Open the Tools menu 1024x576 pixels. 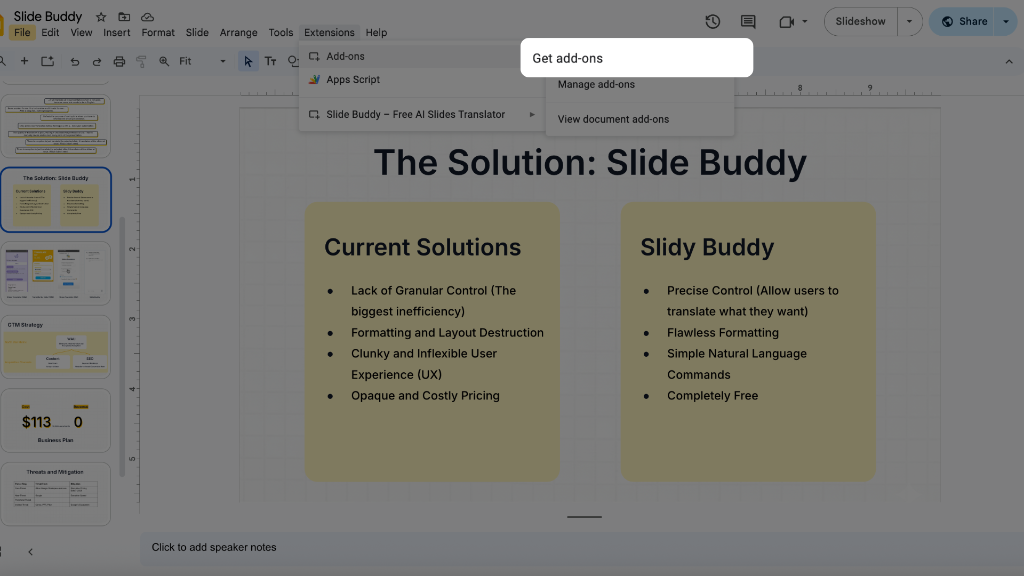click(x=280, y=32)
